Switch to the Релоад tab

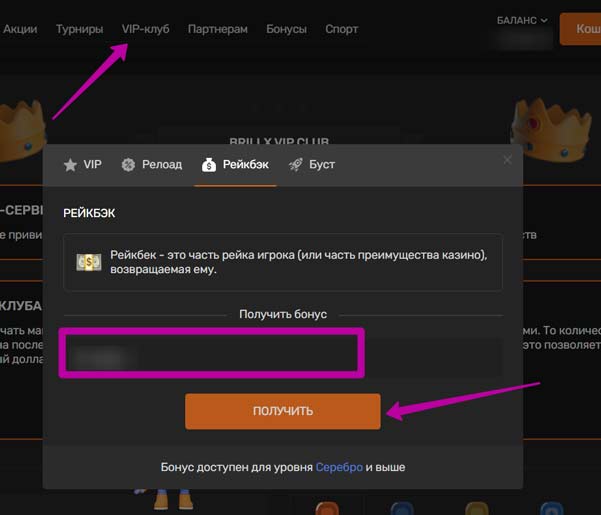pos(151,165)
